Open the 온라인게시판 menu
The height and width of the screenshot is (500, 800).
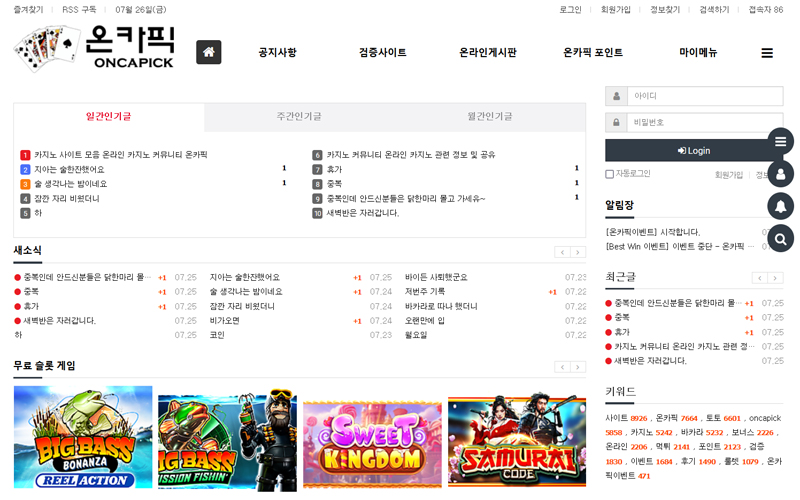tap(488, 52)
